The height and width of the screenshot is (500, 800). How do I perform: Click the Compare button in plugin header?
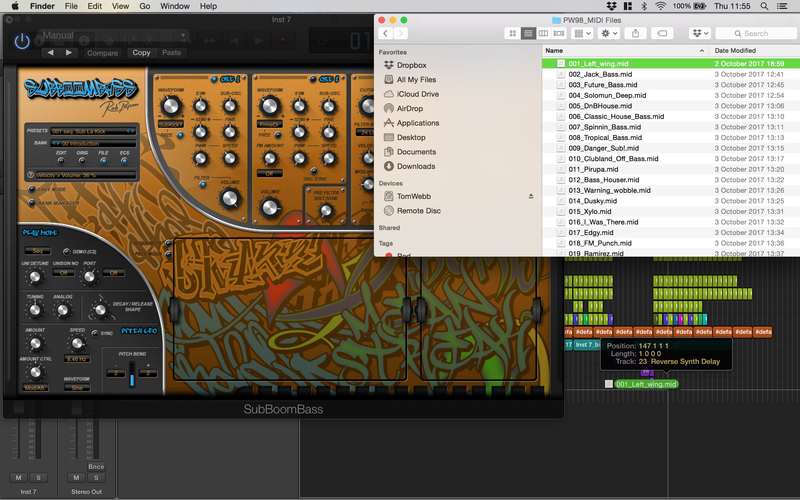[x=102, y=52]
